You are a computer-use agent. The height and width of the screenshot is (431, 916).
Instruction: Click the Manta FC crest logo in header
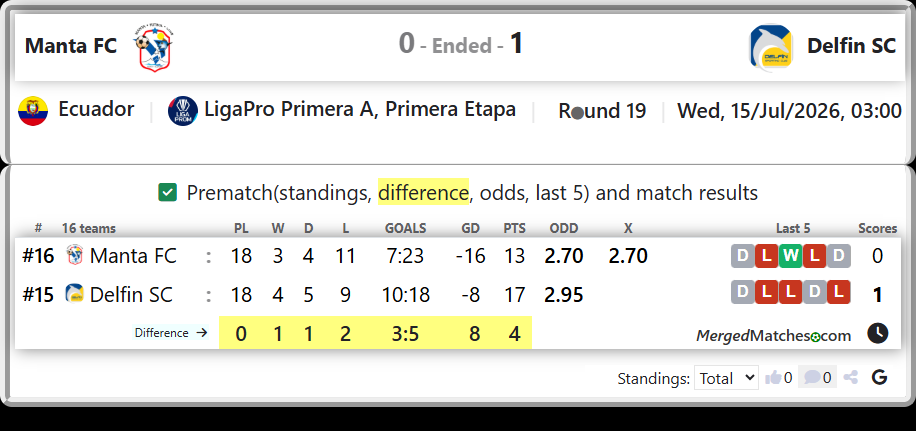click(154, 47)
